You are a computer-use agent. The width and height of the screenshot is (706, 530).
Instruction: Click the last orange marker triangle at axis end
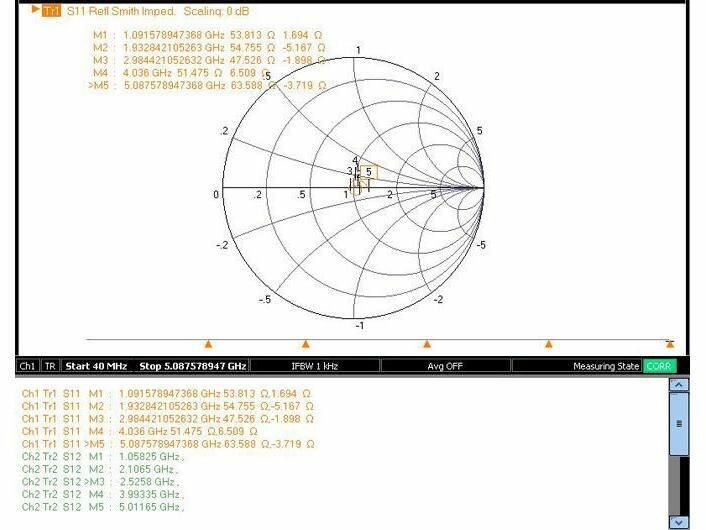click(670, 344)
